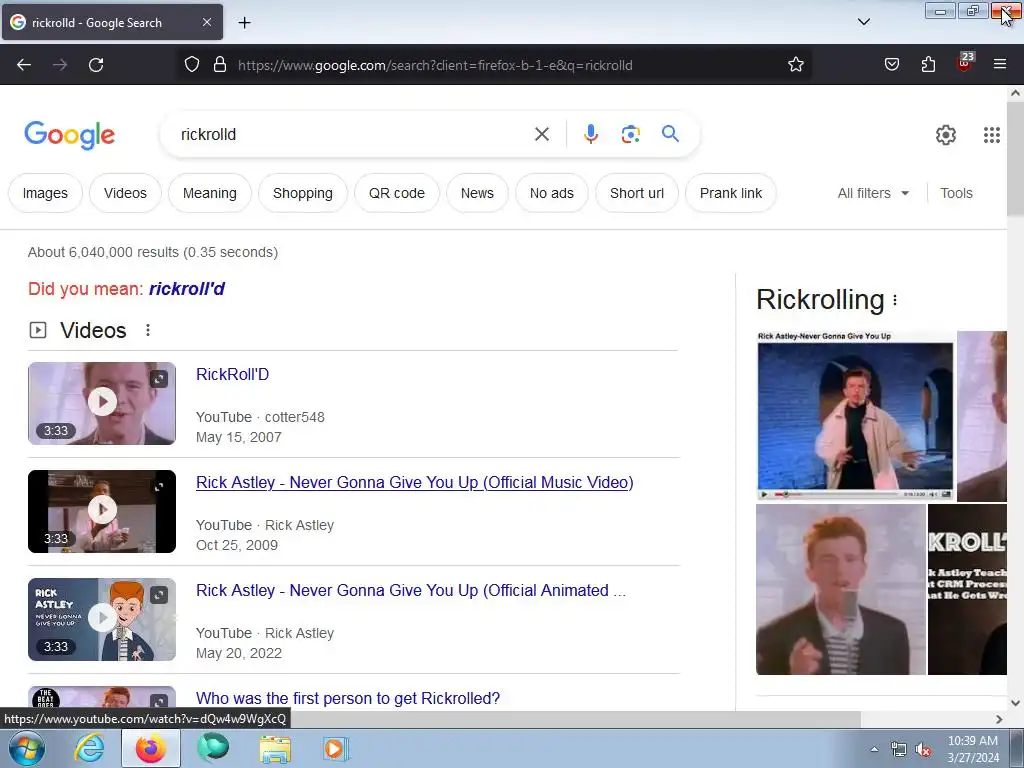Open Windows Explorer folder on taskbar
The image size is (1024, 768).
click(x=275, y=749)
